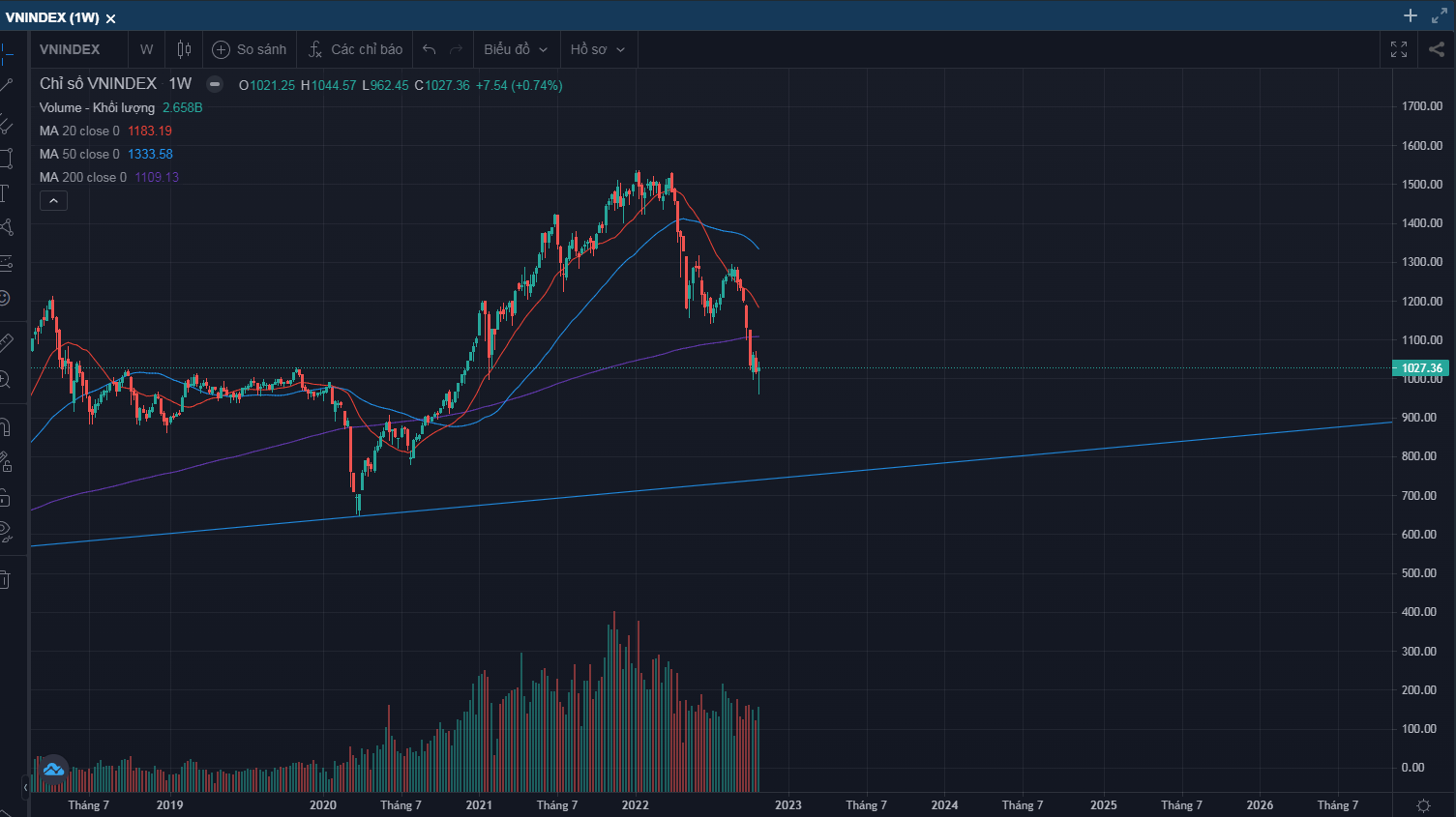1456x817 pixels.
Task: Select the text annotation tool
Action: pos(5,193)
